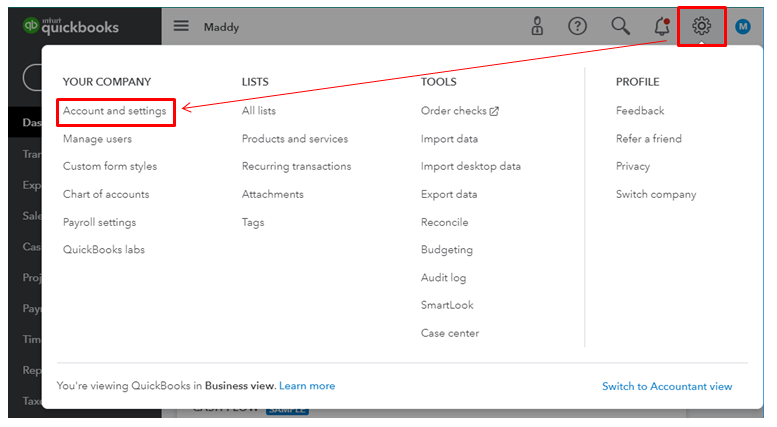Open the Budgeting tool
This screenshot has height=427, width=777.
[x=447, y=250]
